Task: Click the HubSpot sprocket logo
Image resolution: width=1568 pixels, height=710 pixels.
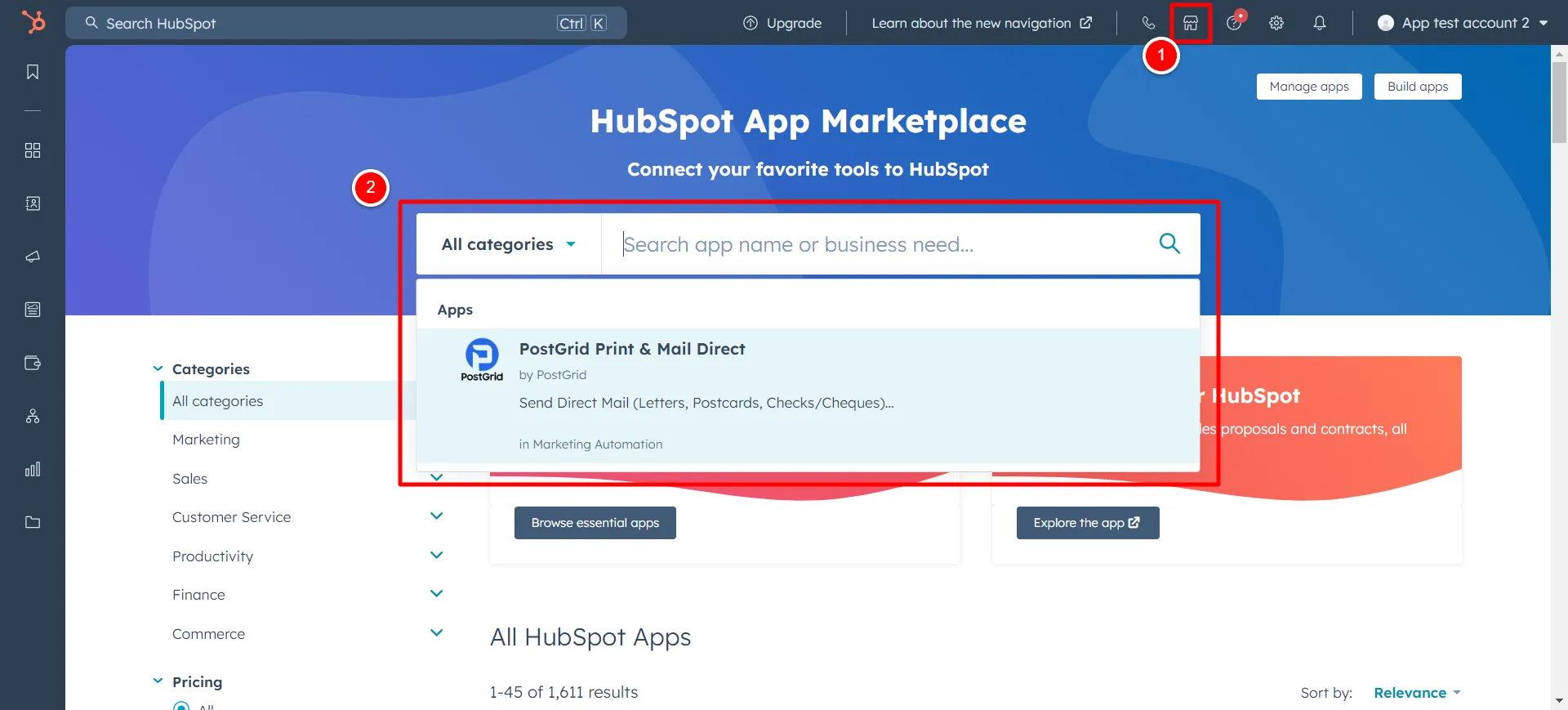Action: (33, 22)
